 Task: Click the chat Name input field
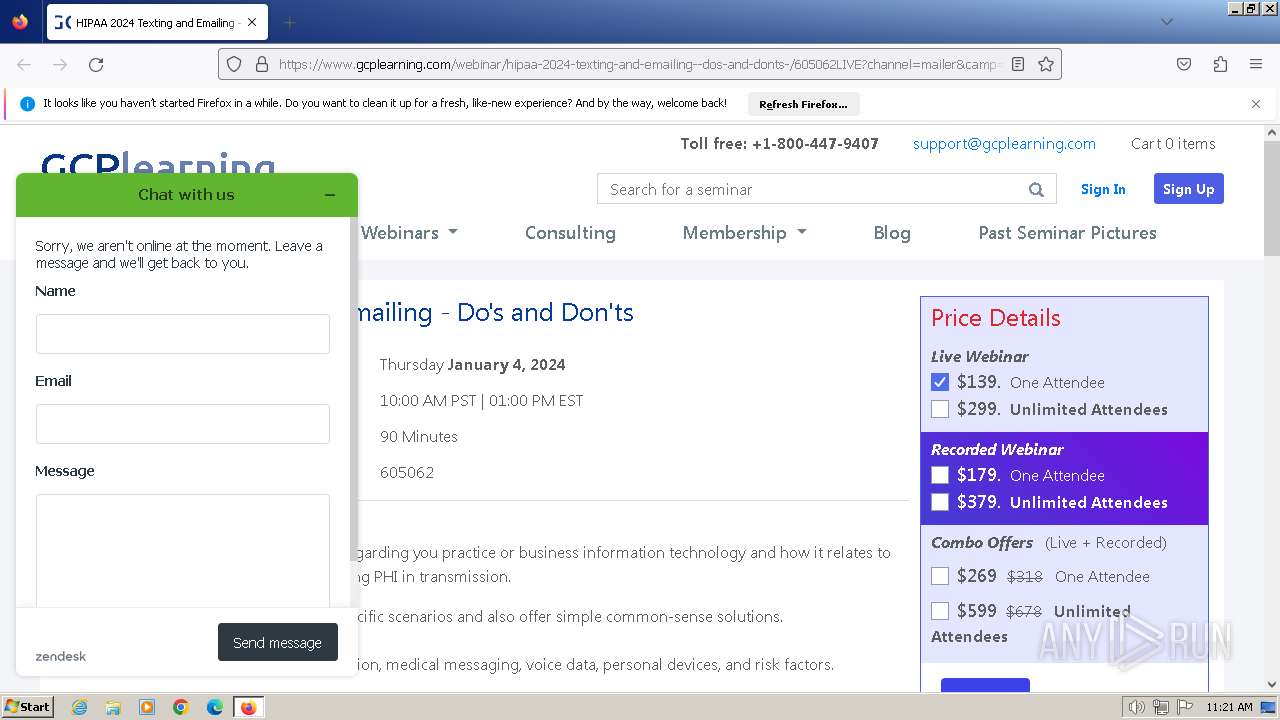click(183, 334)
